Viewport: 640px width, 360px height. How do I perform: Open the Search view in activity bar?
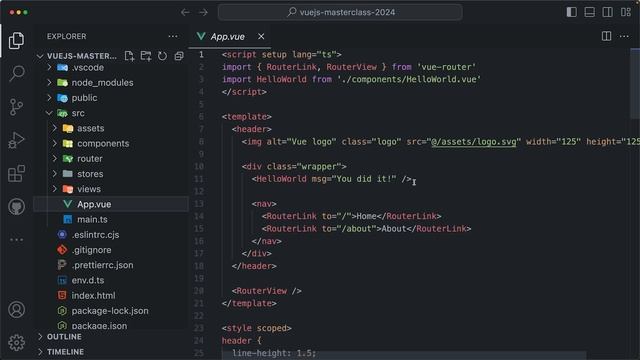pos(16,73)
